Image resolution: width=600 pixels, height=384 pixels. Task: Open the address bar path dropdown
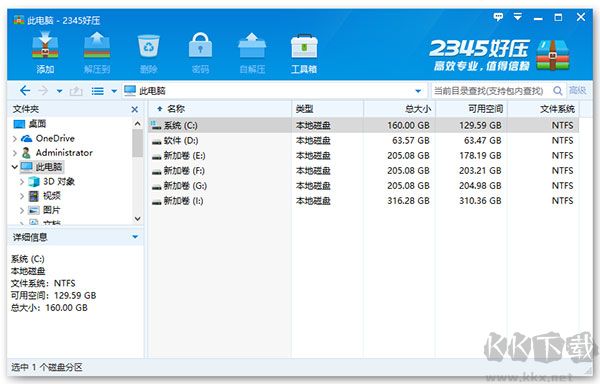point(418,91)
